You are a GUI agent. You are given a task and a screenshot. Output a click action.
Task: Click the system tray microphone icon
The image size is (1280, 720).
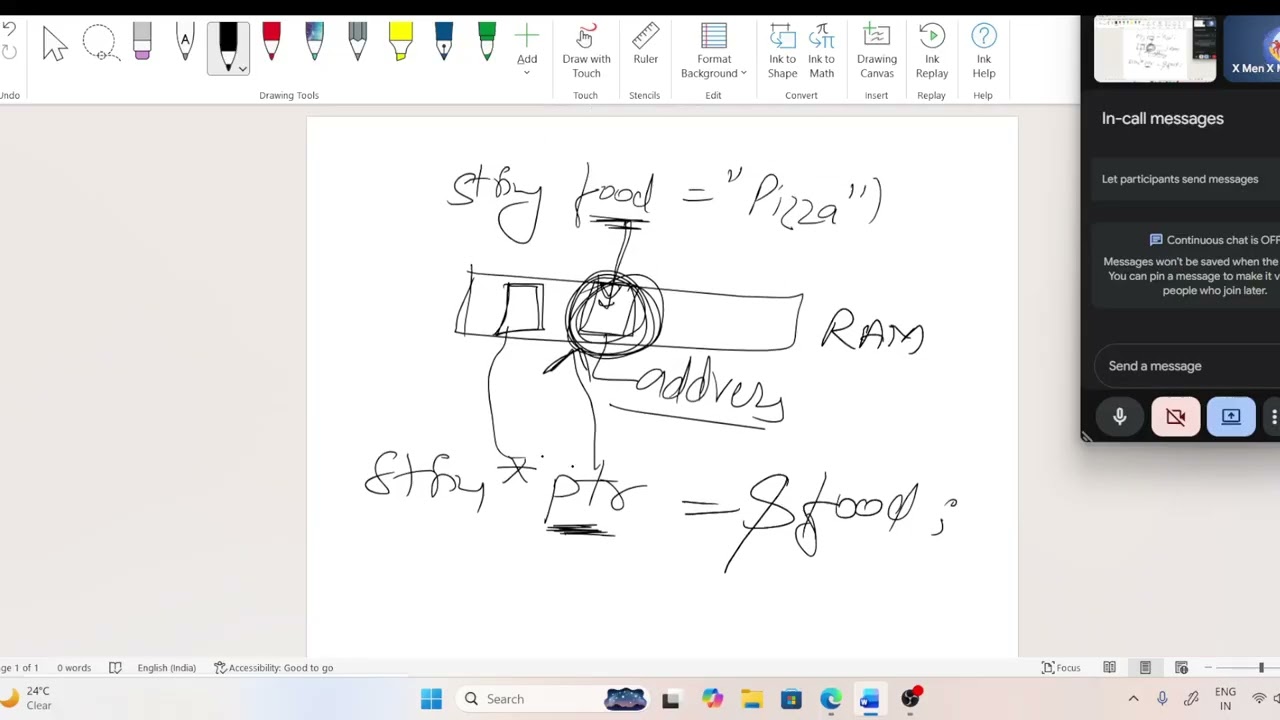point(1162,699)
